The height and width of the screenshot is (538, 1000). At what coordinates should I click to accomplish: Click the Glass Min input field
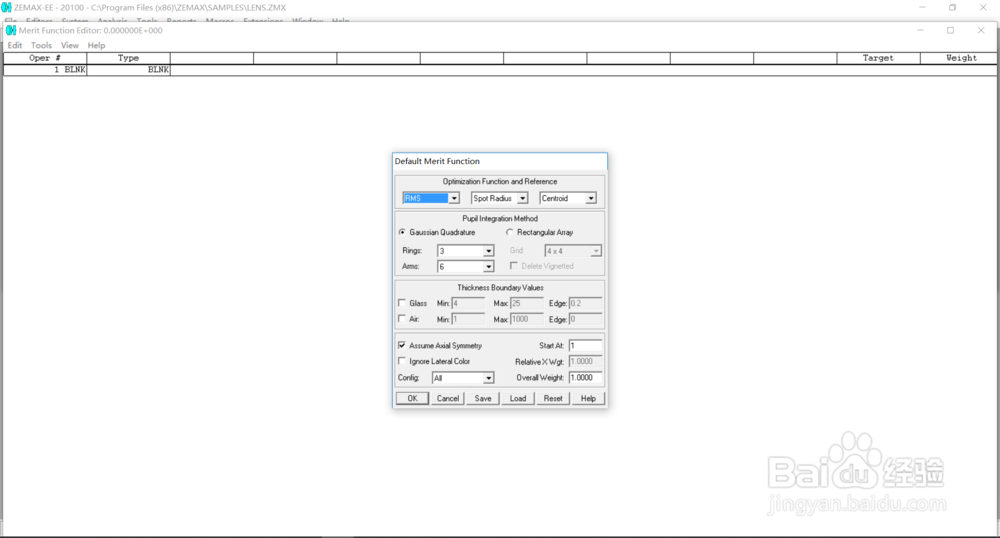click(468, 303)
